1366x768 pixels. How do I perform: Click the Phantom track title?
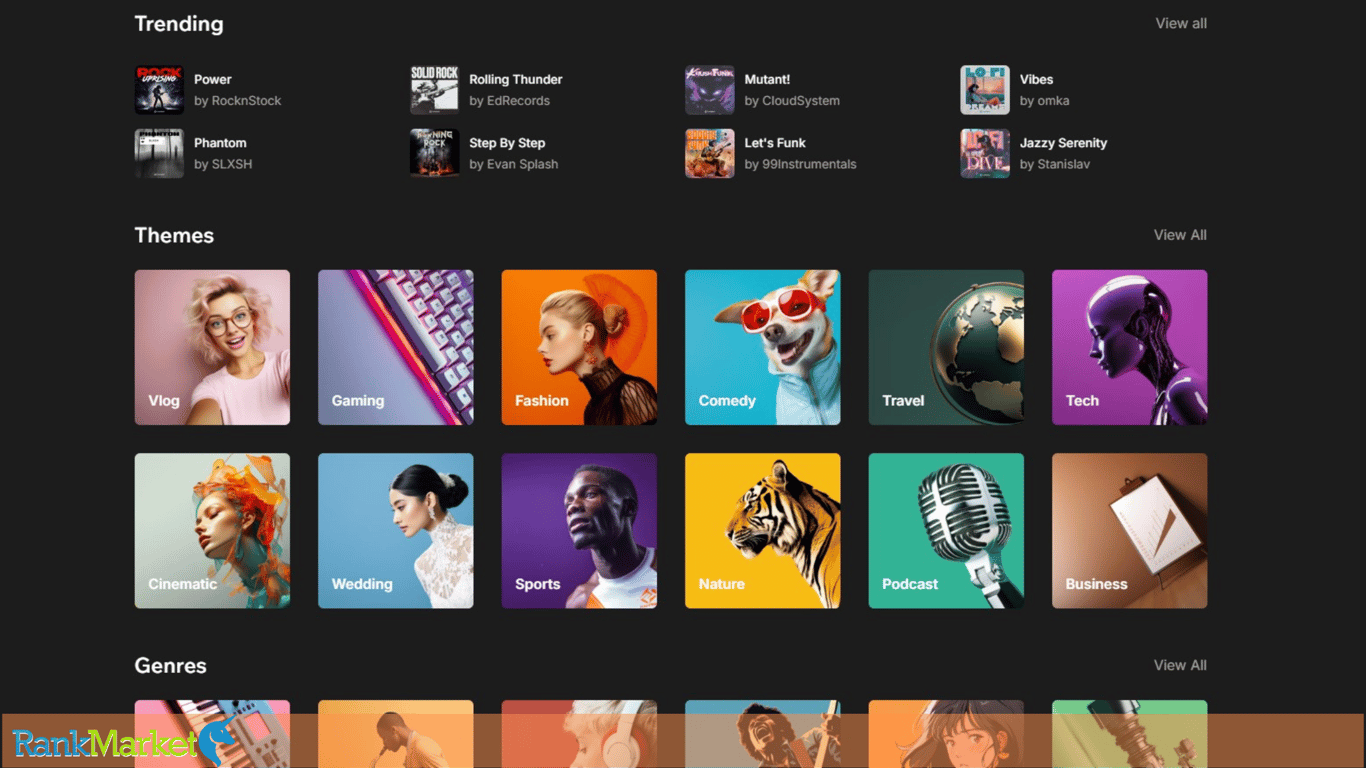[x=220, y=143]
